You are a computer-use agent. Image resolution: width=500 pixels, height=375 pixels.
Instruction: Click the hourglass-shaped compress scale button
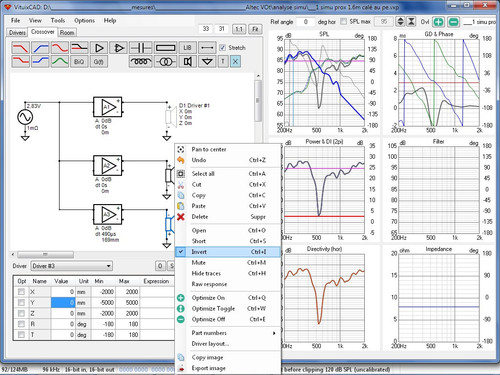click(x=412, y=22)
